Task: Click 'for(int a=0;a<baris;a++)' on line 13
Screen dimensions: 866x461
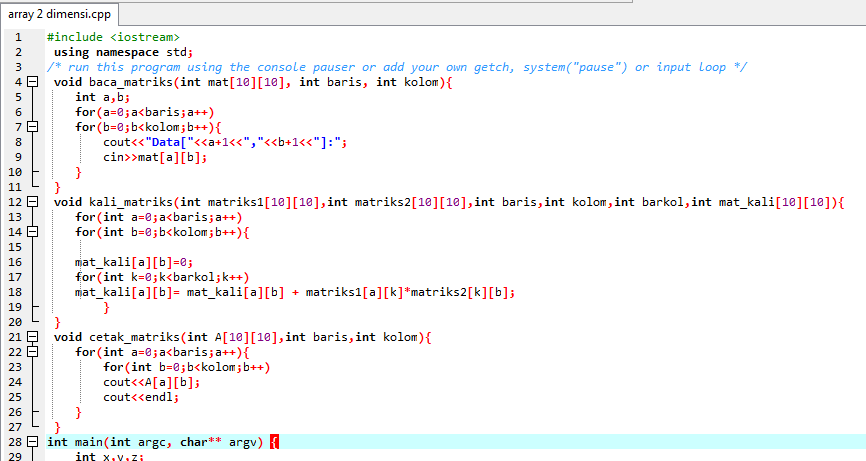Action: tap(159, 217)
